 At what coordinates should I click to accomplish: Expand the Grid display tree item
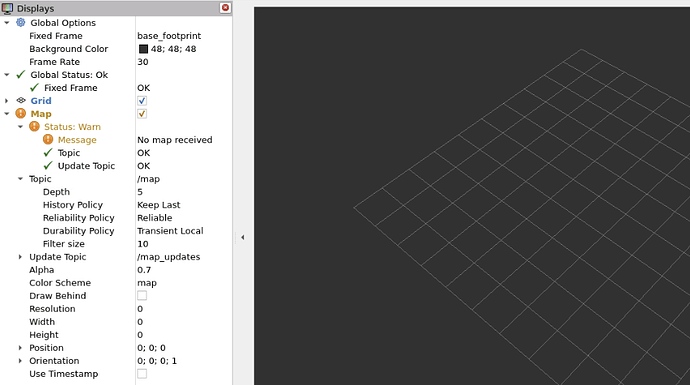click(7, 101)
